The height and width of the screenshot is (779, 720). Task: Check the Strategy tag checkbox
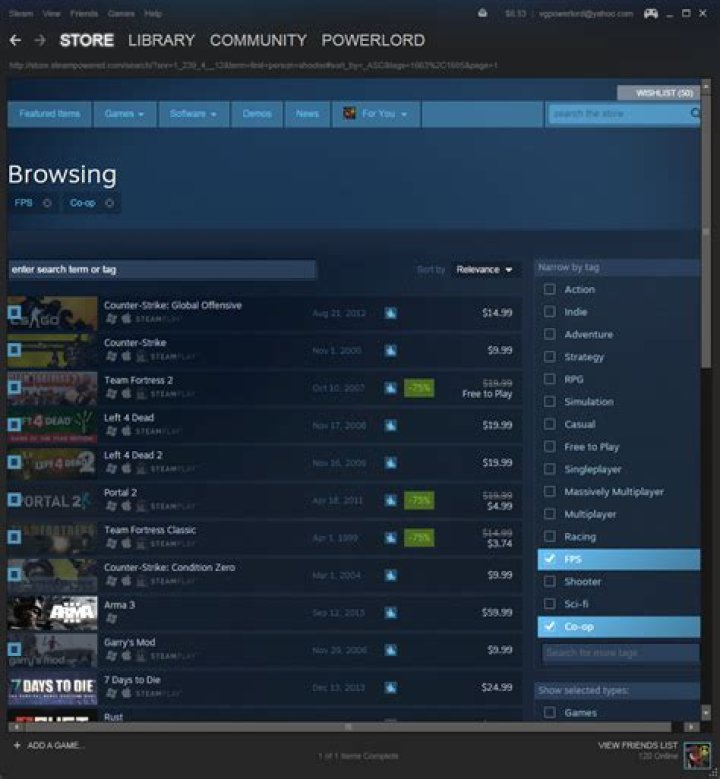[x=550, y=357]
